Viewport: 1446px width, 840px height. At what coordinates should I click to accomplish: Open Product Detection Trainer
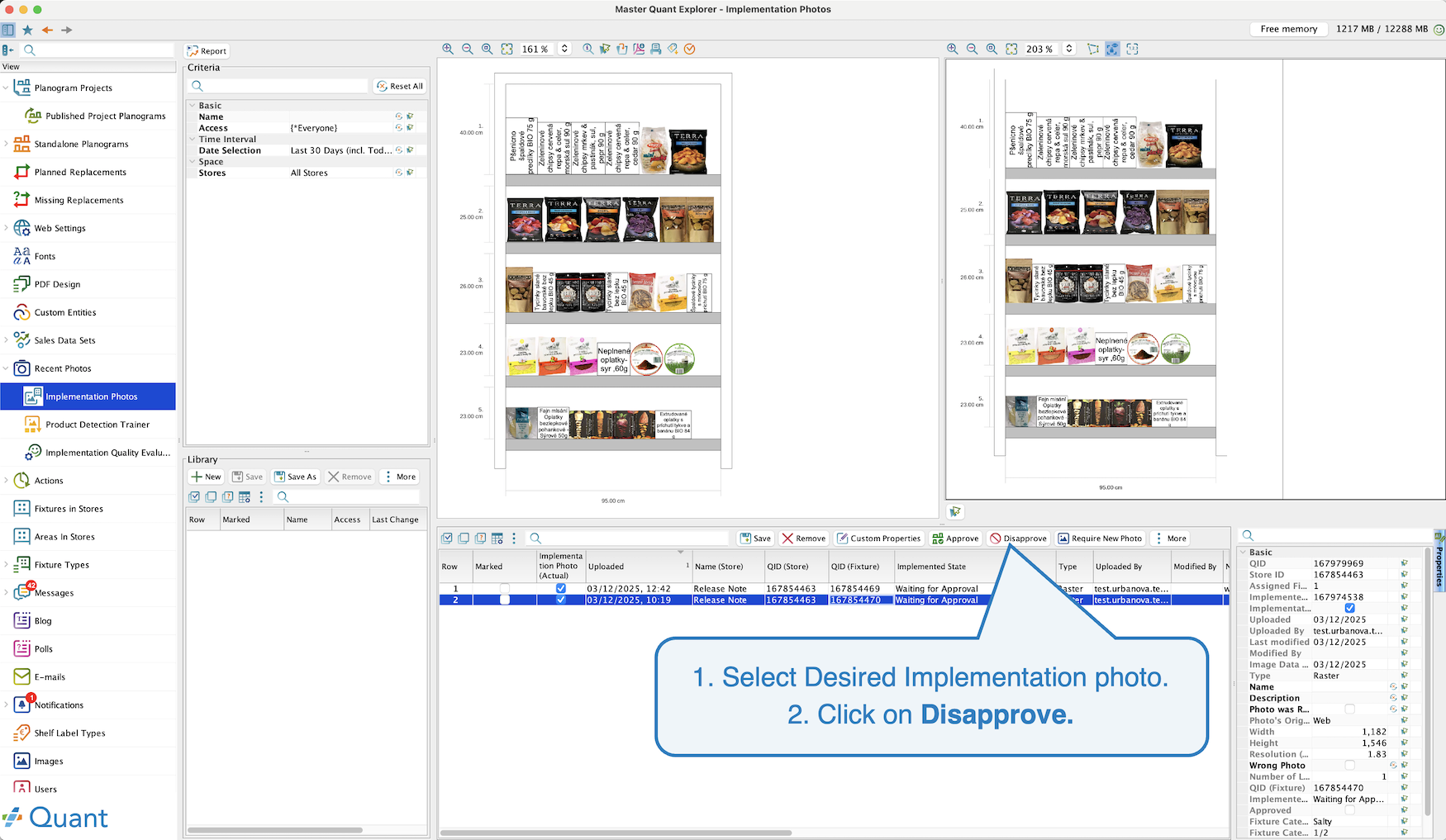(88, 425)
